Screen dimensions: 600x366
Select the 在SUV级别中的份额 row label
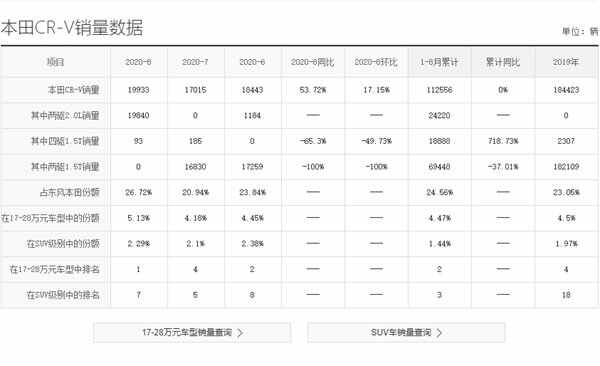[x=63, y=243]
